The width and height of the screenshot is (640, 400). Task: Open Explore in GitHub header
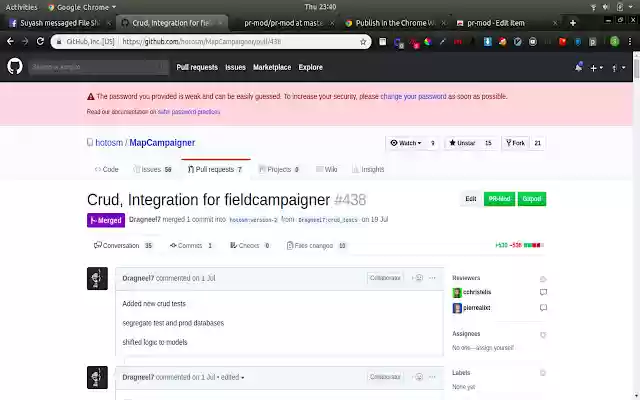tap(311, 67)
